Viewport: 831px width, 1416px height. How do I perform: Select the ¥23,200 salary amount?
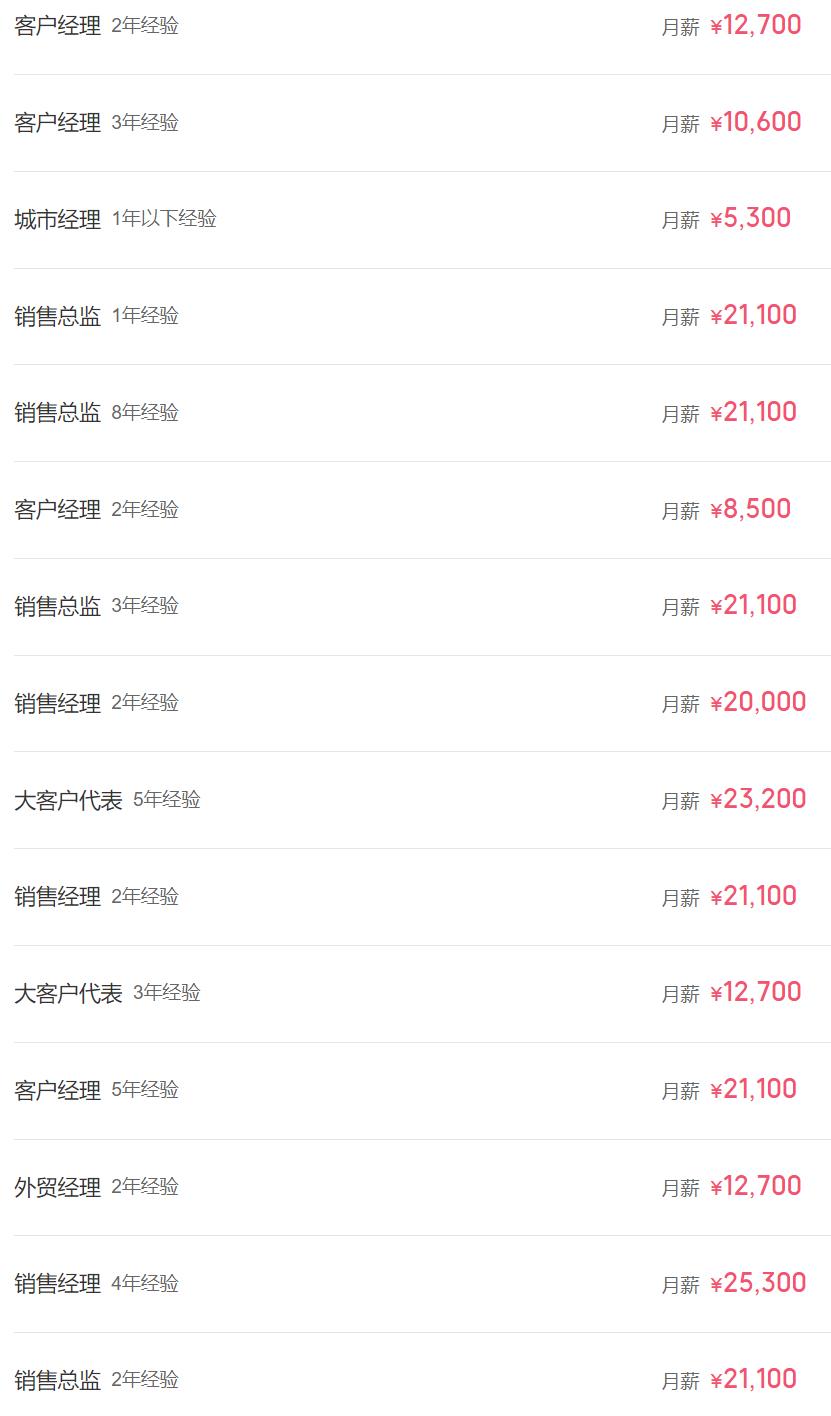(x=757, y=799)
